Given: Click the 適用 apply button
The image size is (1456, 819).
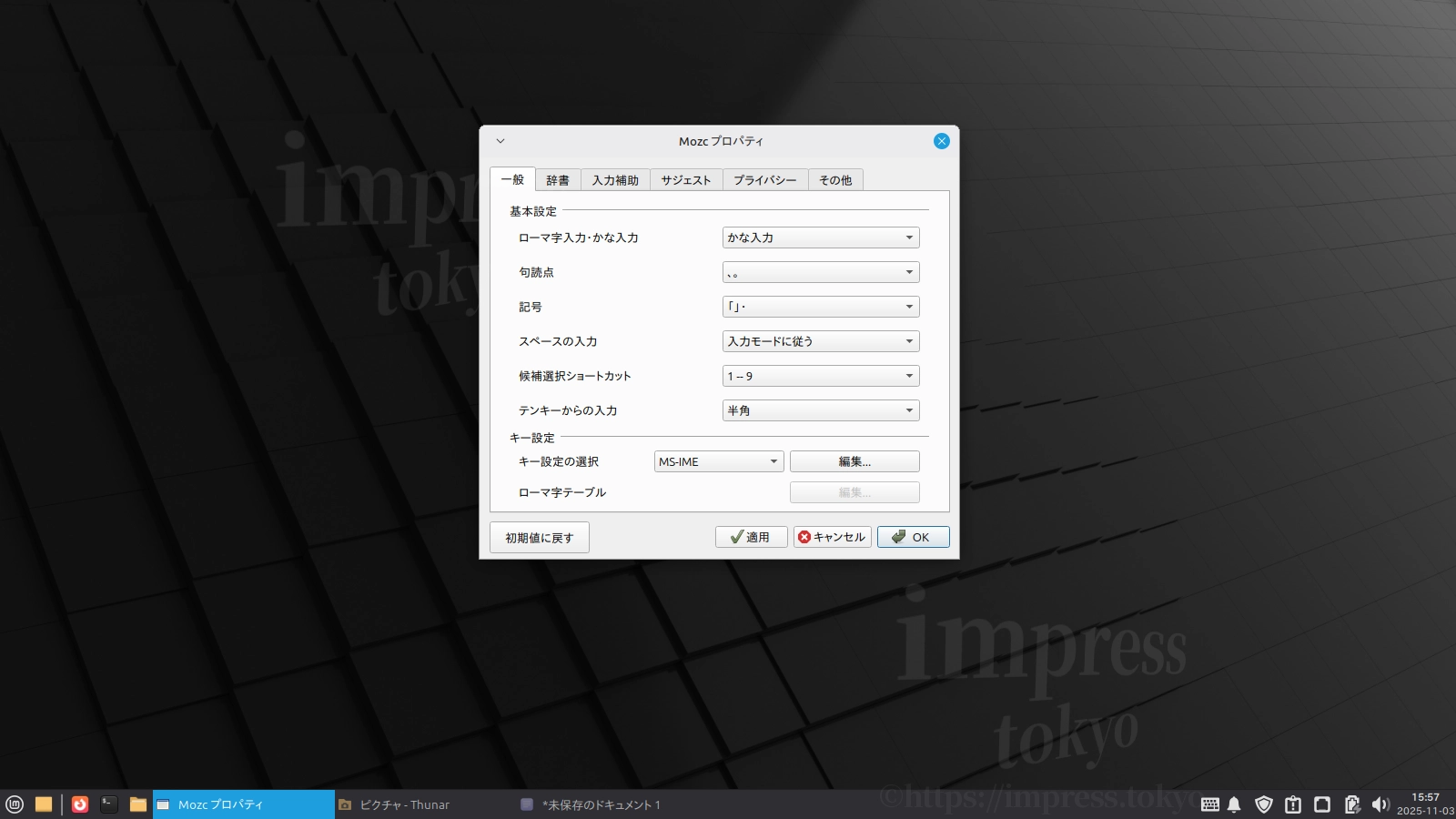Looking at the screenshot, I should click(x=751, y=537).
